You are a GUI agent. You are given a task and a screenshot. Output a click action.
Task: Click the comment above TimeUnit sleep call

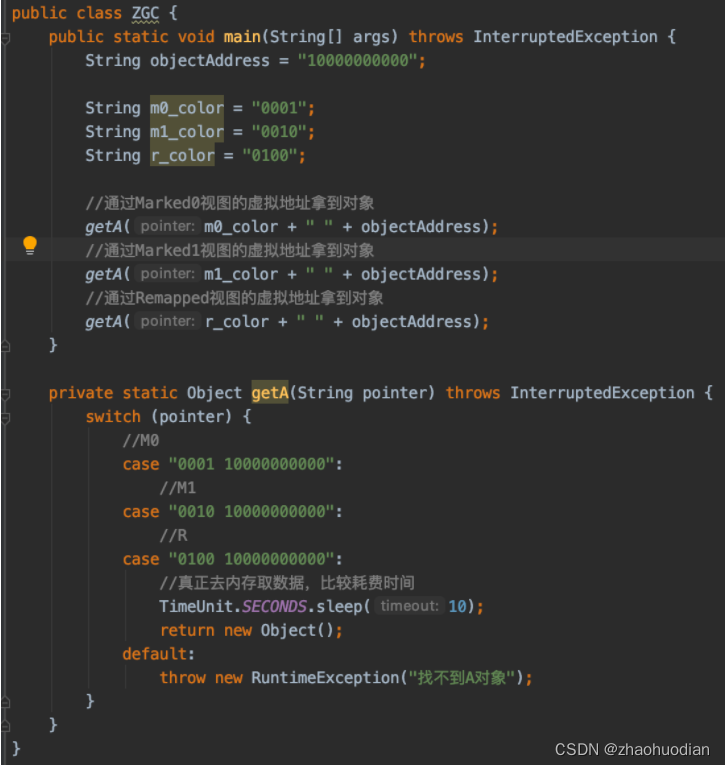point(287,583)
